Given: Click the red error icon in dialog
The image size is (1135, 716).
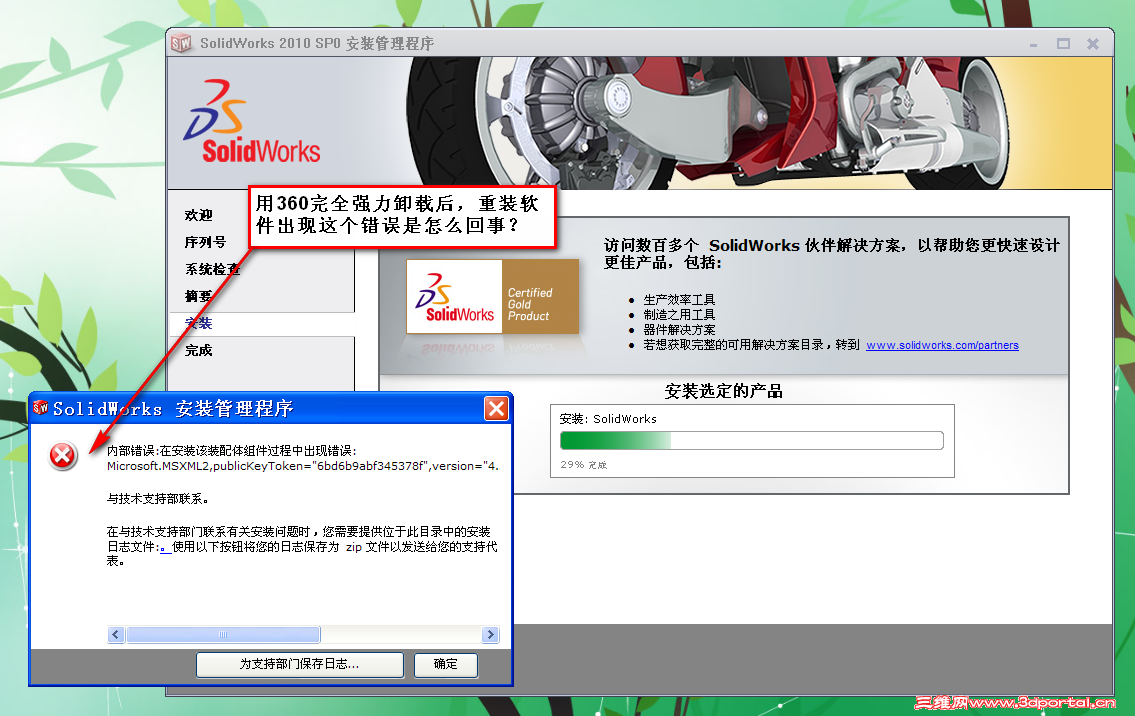Looking at the screenshot, I should pos(63,456).
